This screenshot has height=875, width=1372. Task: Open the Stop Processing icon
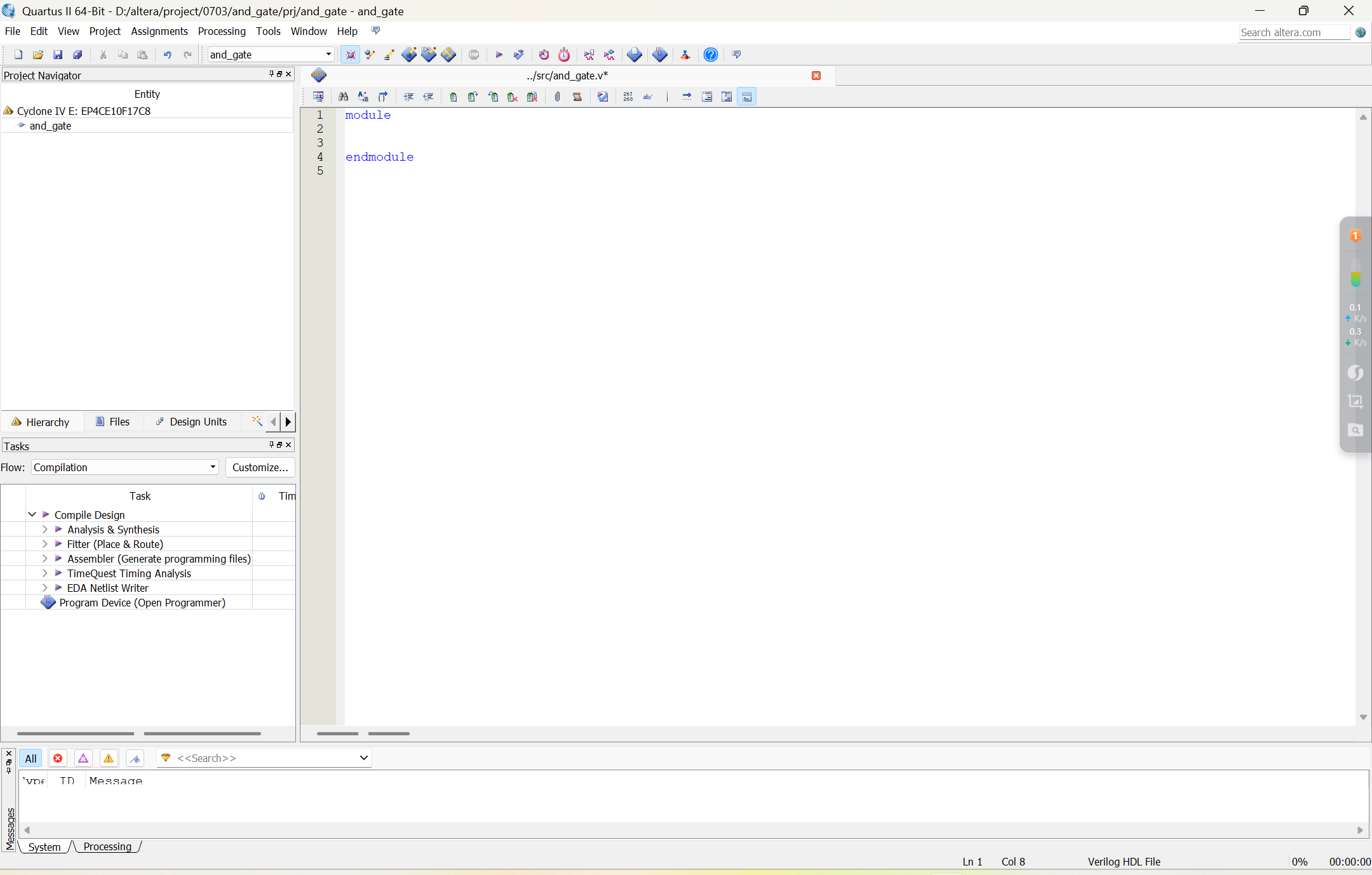(x=474, y=55)
